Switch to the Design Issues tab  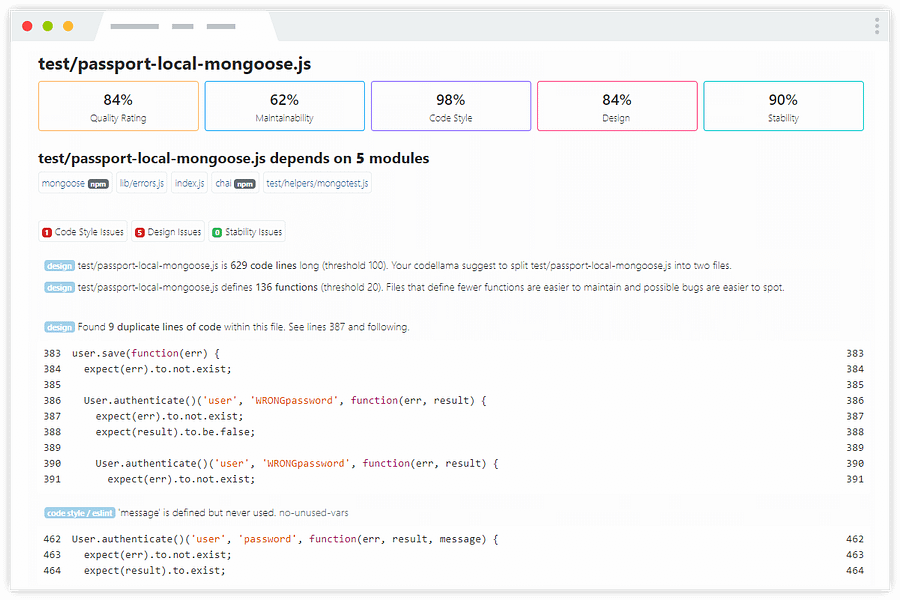pyautogui.click(x=168, y=232)
